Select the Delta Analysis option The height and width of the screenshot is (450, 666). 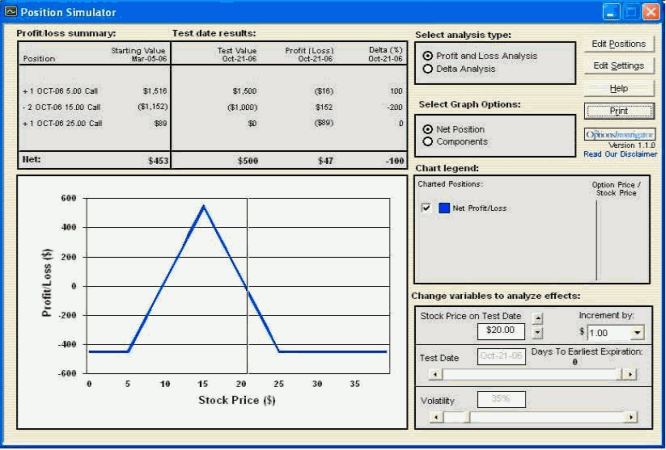tap(429, 69)
